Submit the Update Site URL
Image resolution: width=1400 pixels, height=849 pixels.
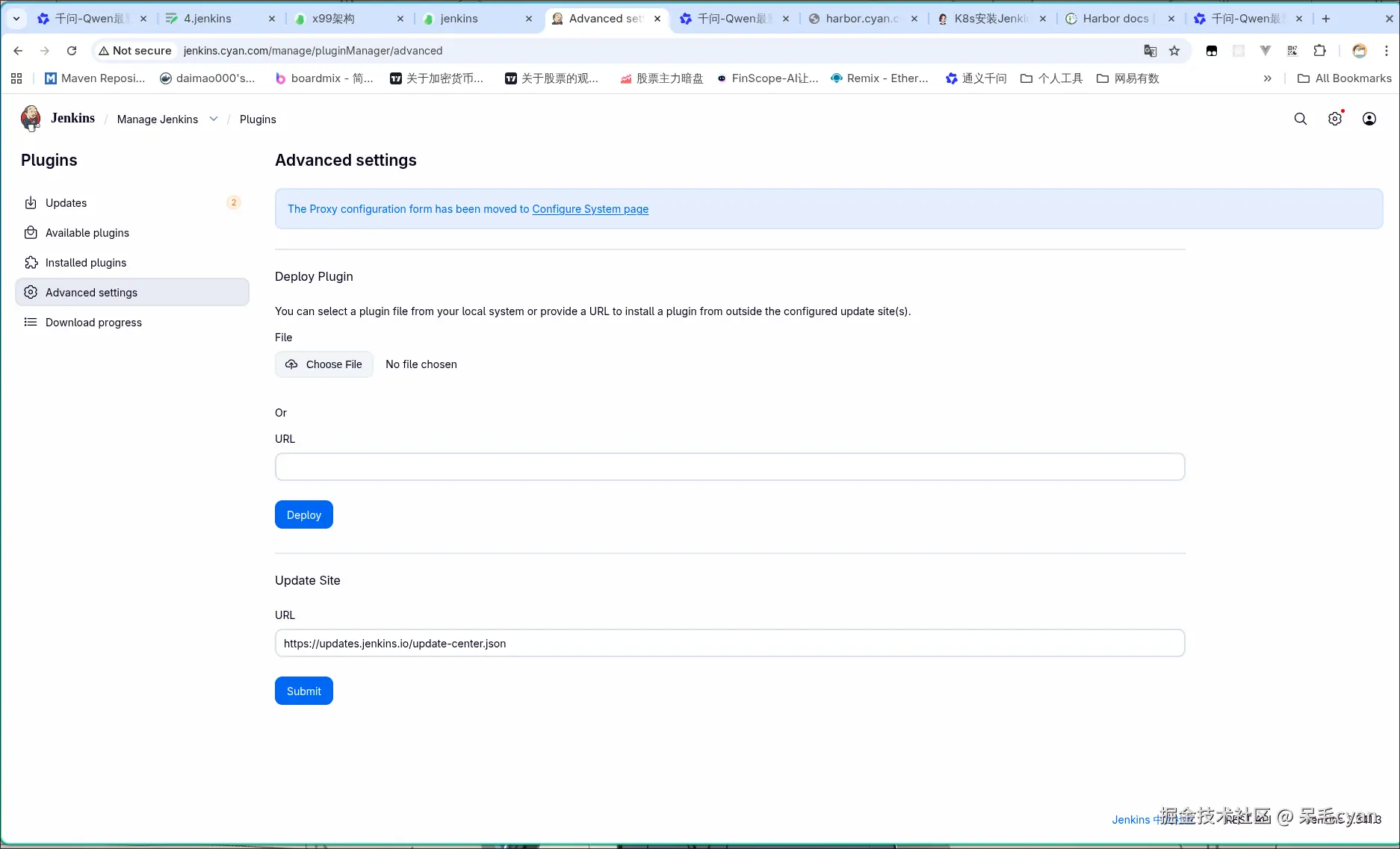click(x=304, y=691)
